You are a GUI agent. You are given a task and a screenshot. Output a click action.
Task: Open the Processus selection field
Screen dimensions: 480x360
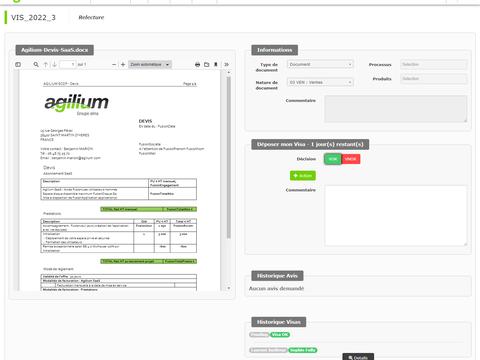pos(434,64)
